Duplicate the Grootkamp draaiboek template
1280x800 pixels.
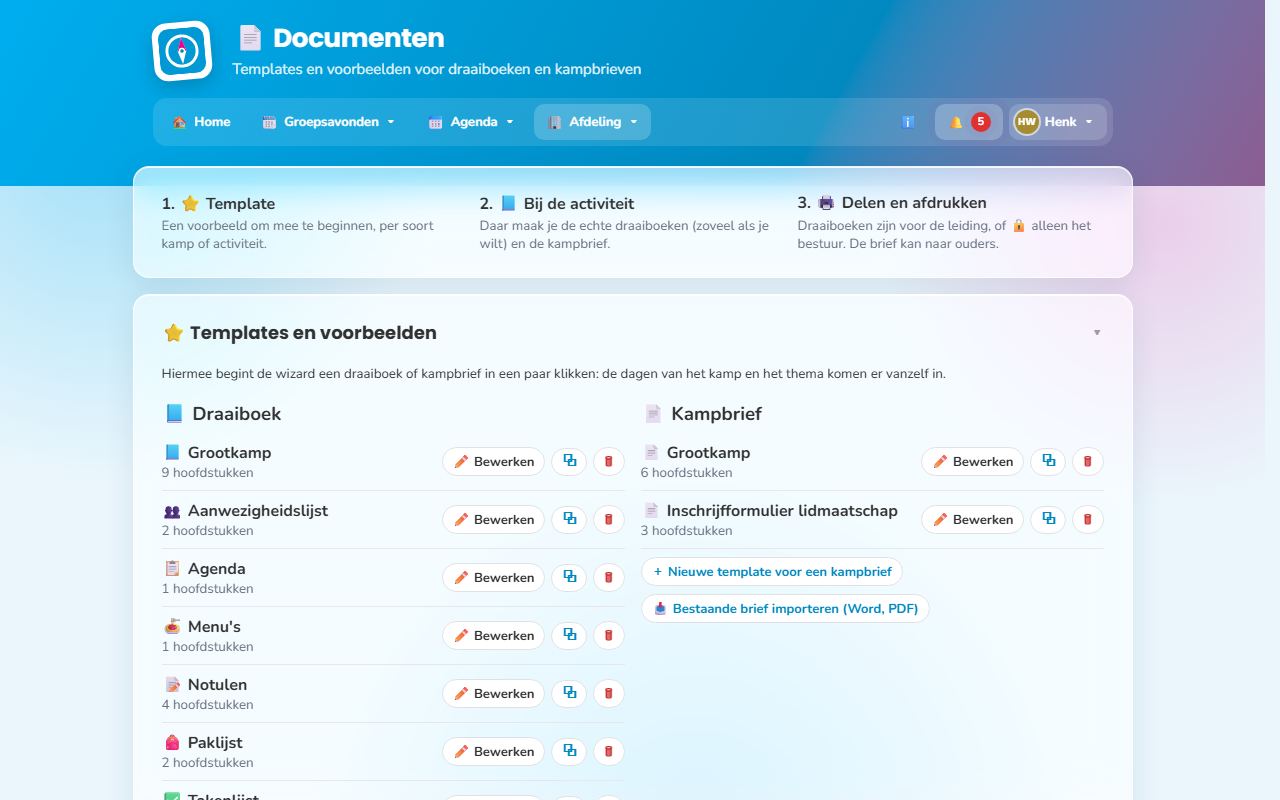point(569,461)
